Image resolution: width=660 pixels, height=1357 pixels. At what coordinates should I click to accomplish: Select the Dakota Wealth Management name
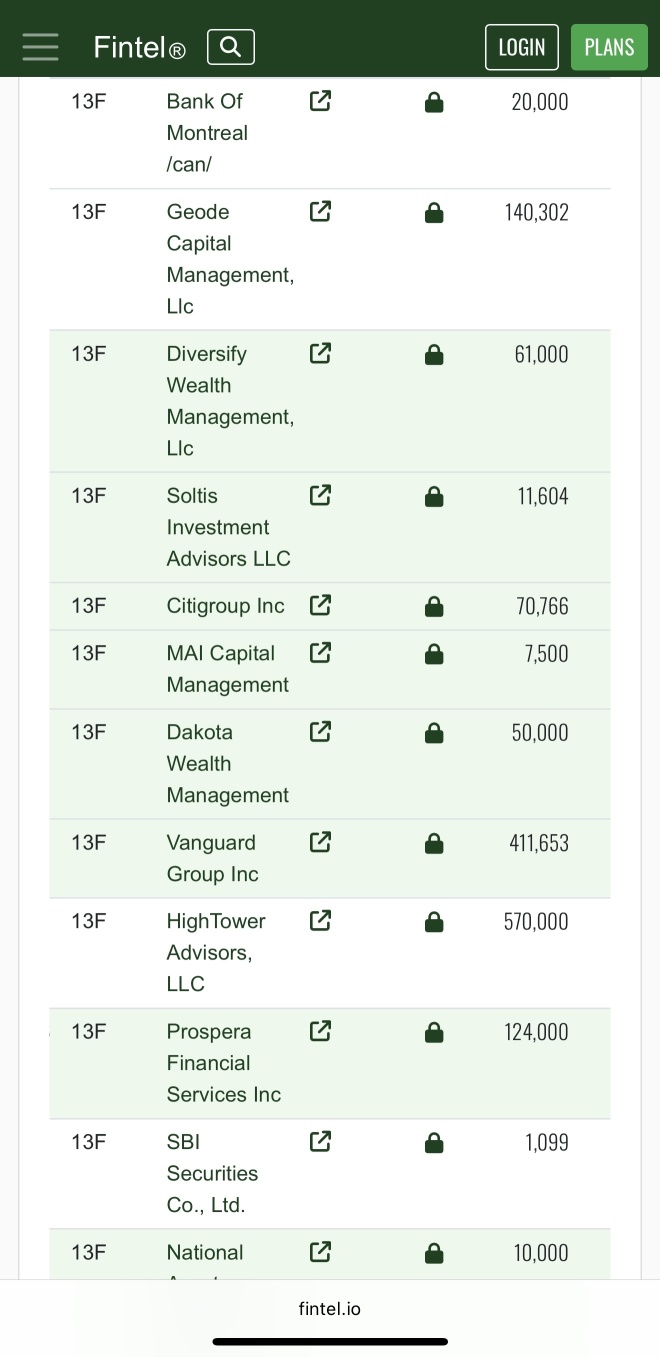[x=227, y=763]
